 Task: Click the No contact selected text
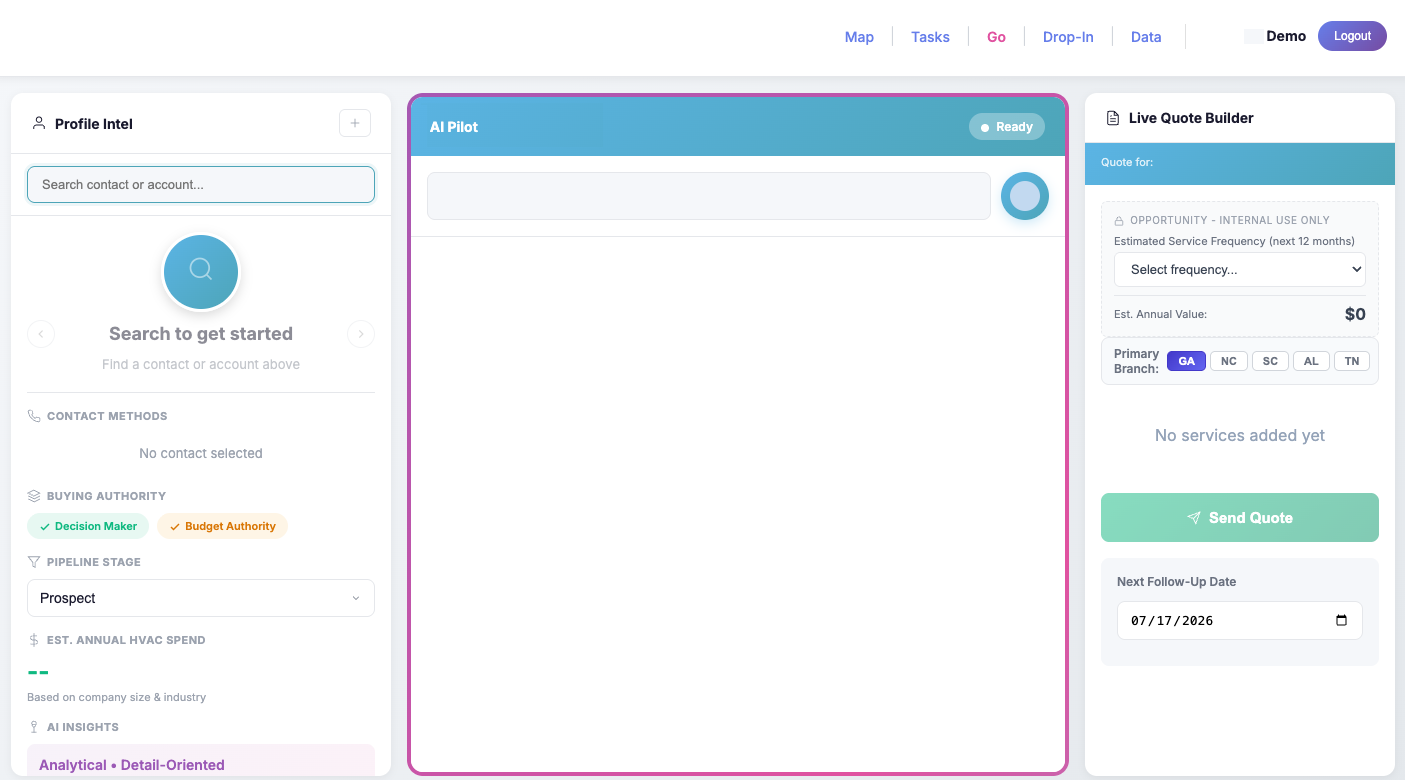[201, 453]
